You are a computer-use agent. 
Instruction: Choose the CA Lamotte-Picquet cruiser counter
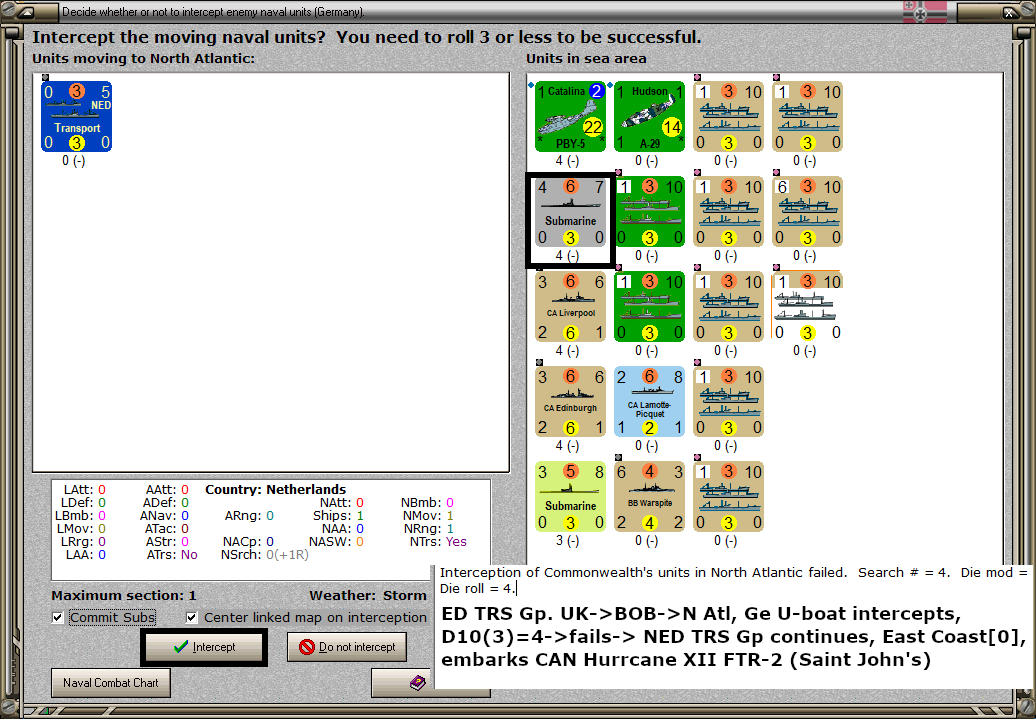point(649,402)
